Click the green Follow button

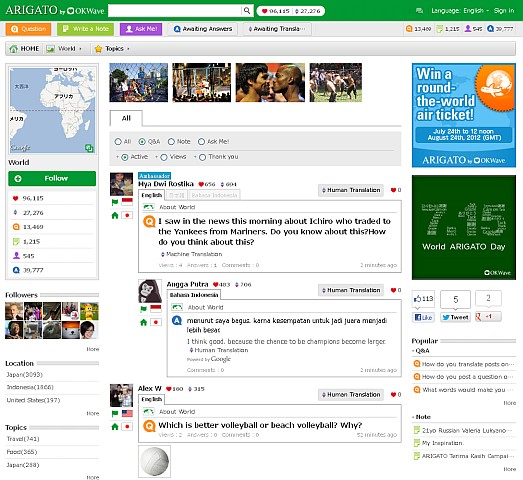[x=52, y=178]
